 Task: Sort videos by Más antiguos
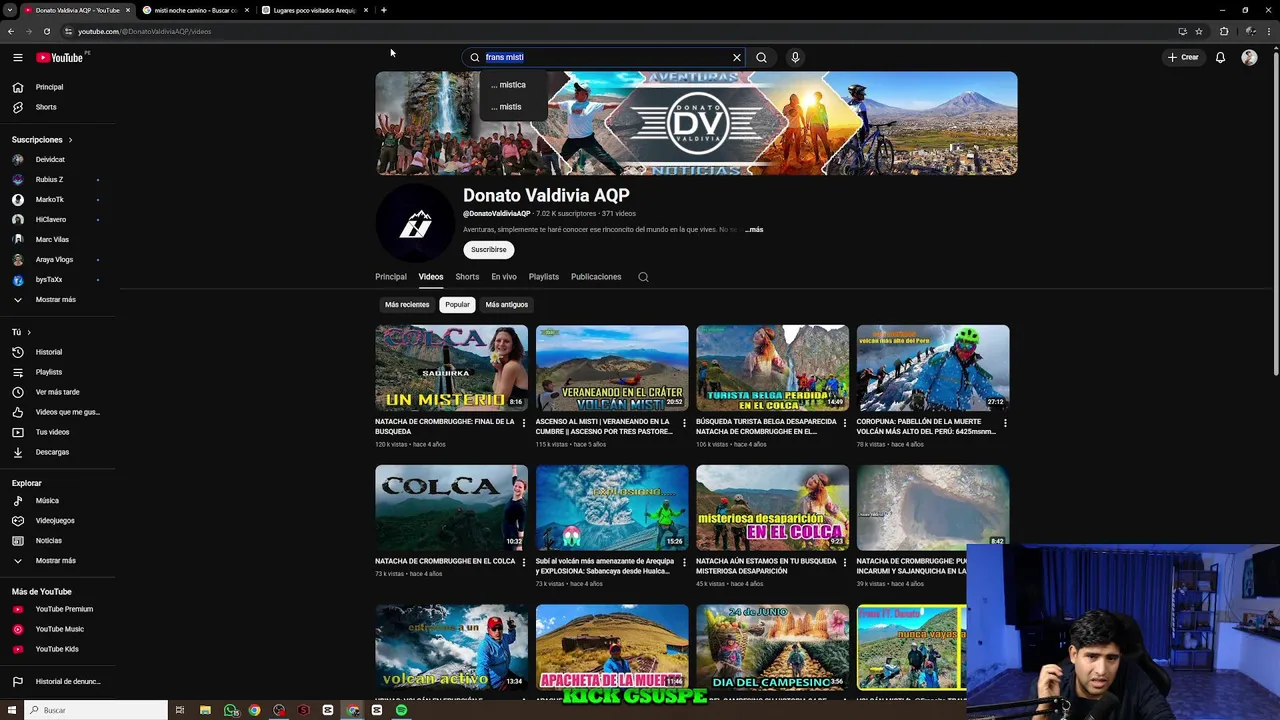click(507, 304)
